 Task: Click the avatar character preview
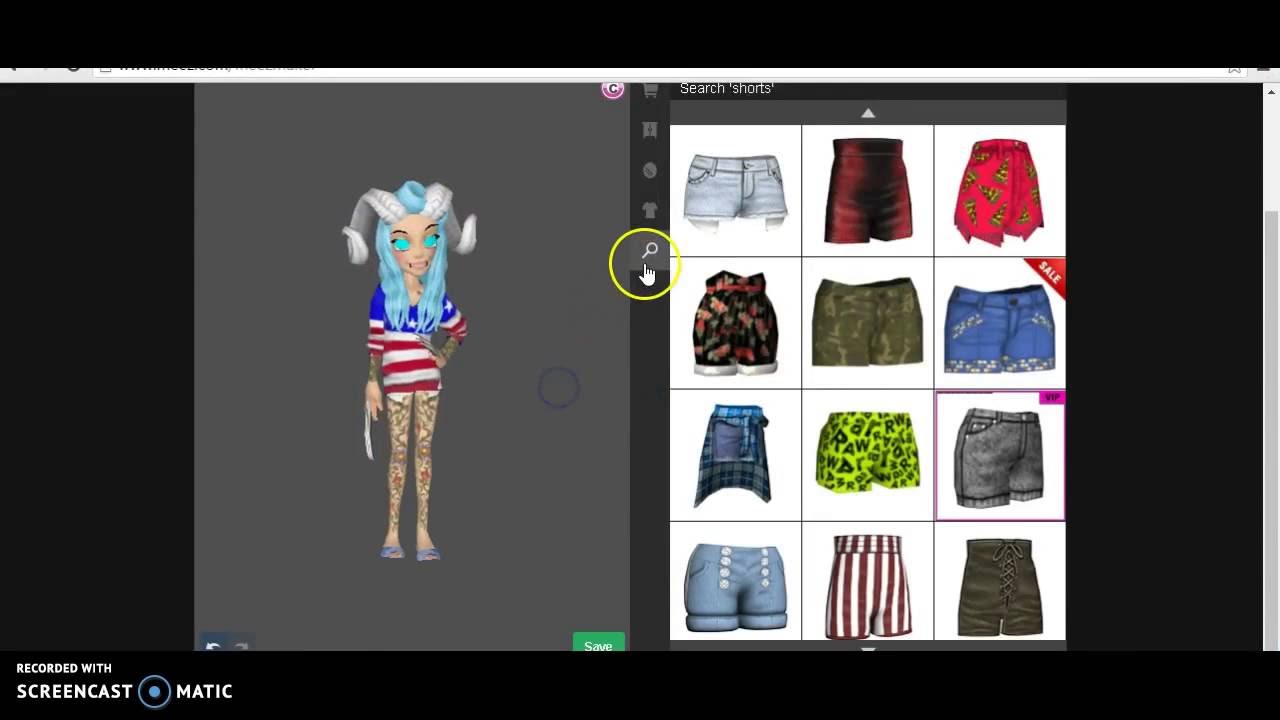coord(410,370)
